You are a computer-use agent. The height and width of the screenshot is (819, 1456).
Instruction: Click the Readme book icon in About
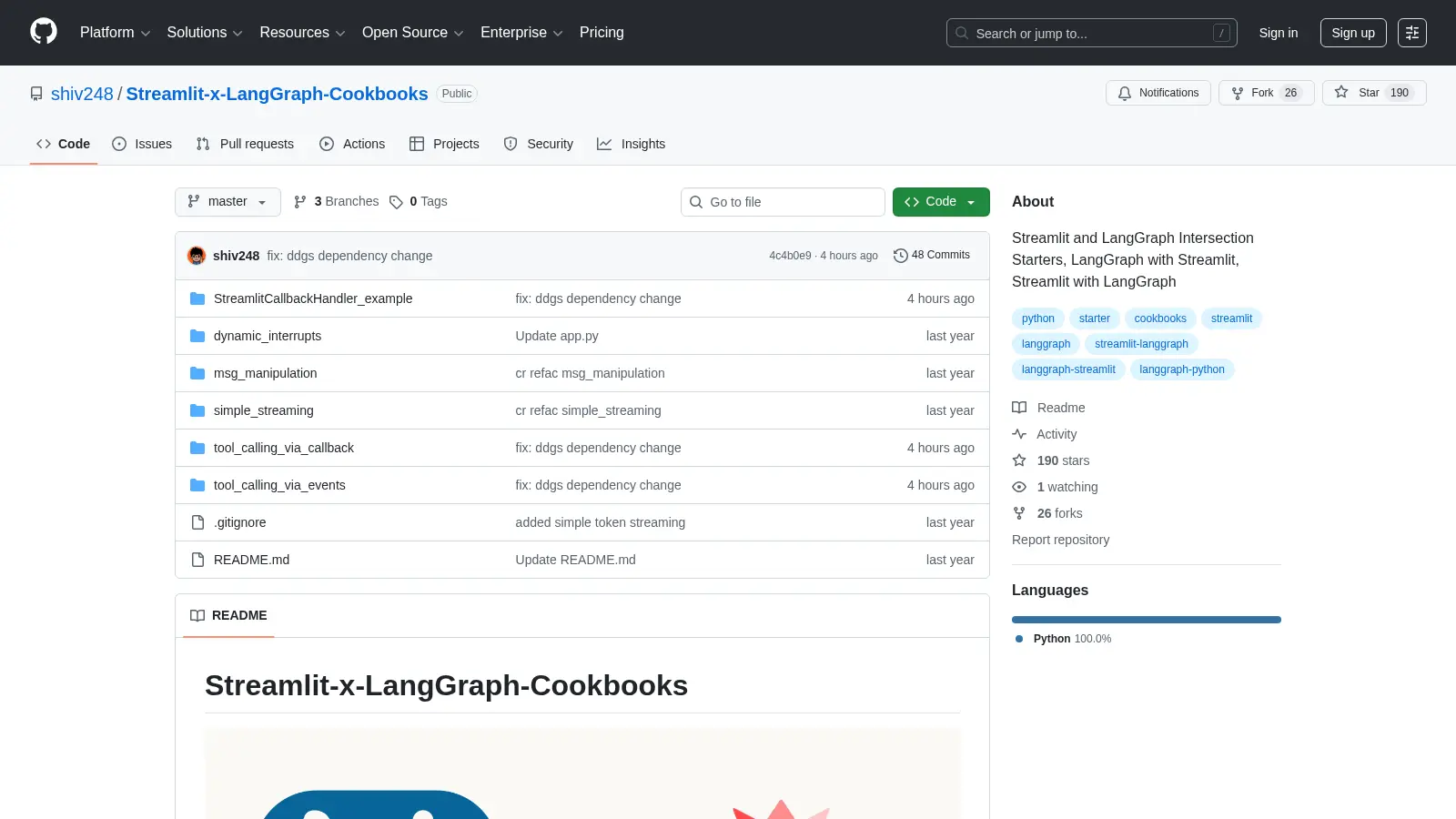tap(1019, 408)
